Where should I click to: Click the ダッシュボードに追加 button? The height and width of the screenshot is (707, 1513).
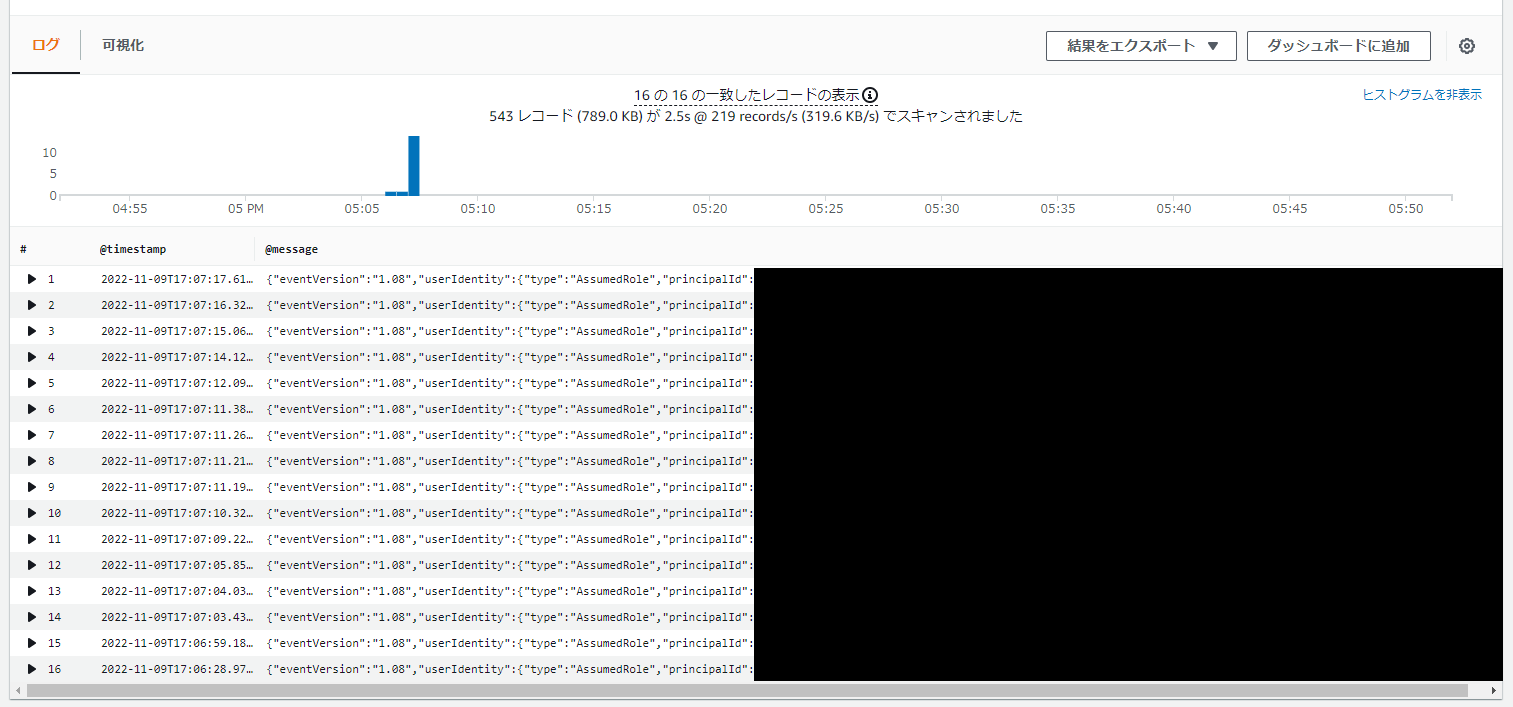pyautogui.click(x=1339, y=45)
